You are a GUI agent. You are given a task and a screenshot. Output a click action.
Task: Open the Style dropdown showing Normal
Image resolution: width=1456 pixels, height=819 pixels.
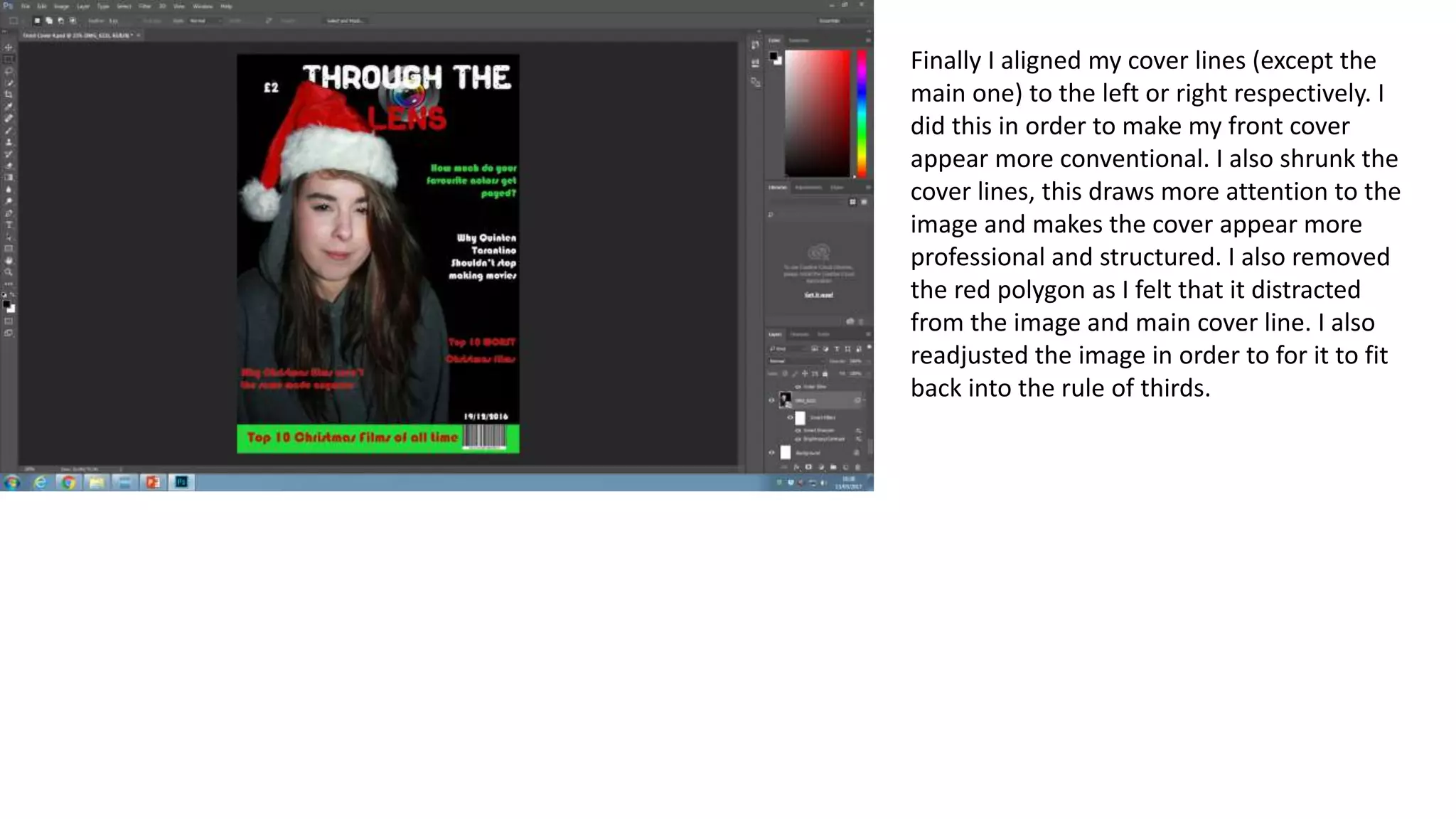click(x=205, y=21)
